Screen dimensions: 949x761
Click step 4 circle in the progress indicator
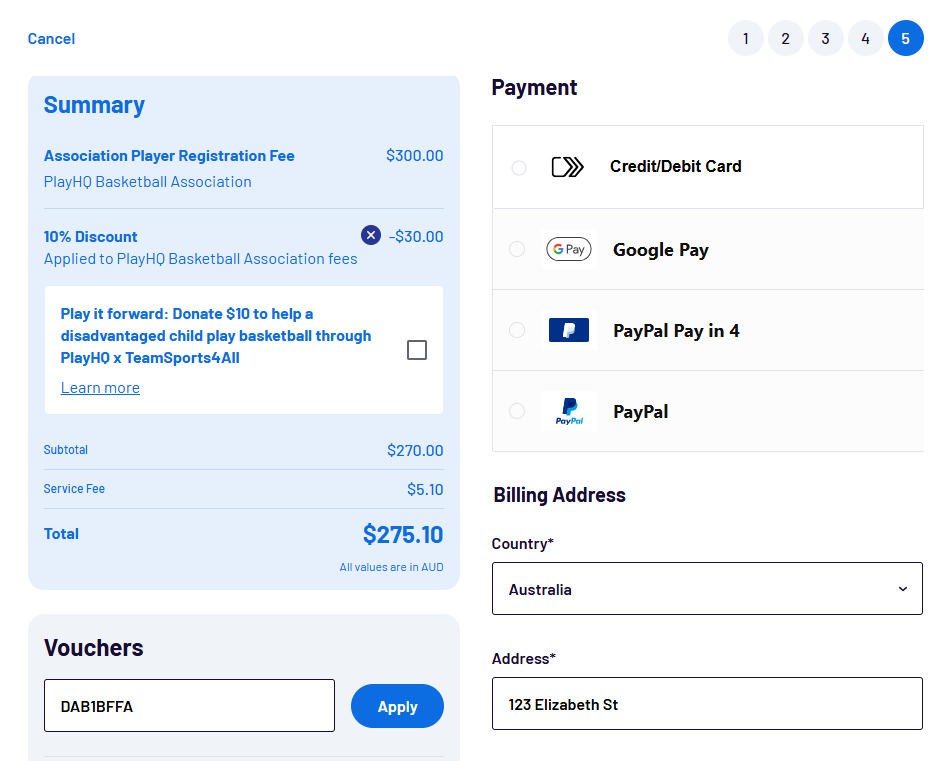click(x=865, y=38)
